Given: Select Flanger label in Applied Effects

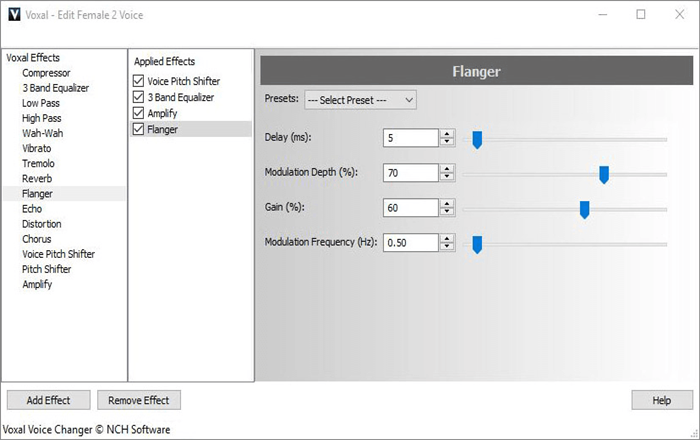Looking at the screenshot, I should pyautogui.click(x=162, y=129).
